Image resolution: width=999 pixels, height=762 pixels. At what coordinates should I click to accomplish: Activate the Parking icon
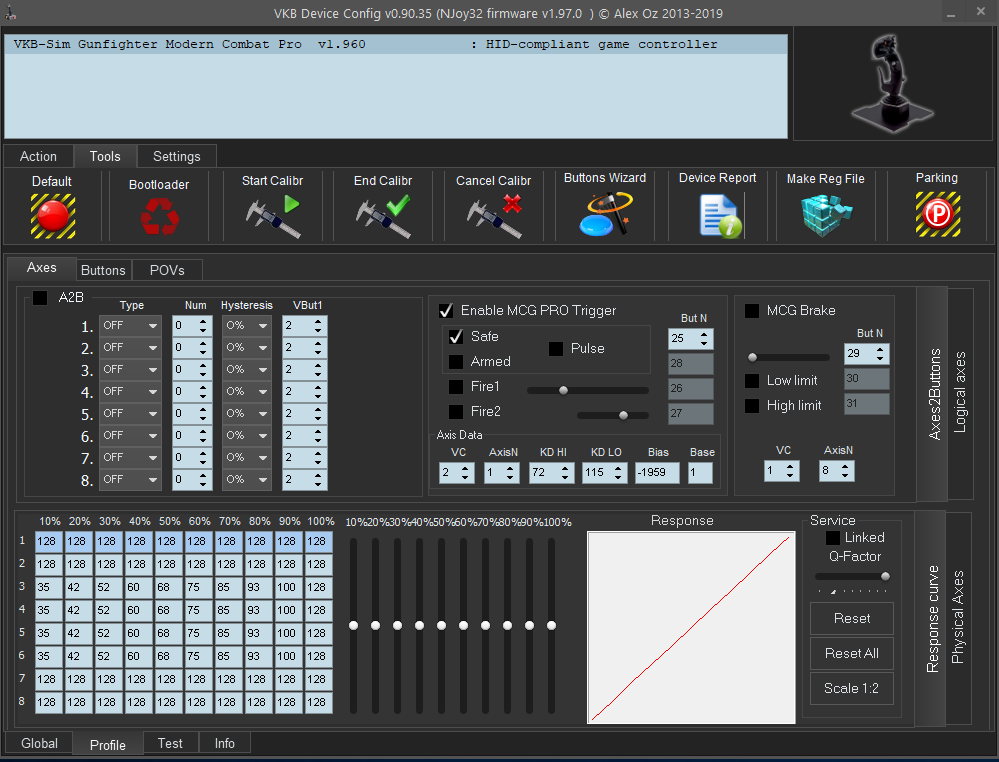click(936, 215)
